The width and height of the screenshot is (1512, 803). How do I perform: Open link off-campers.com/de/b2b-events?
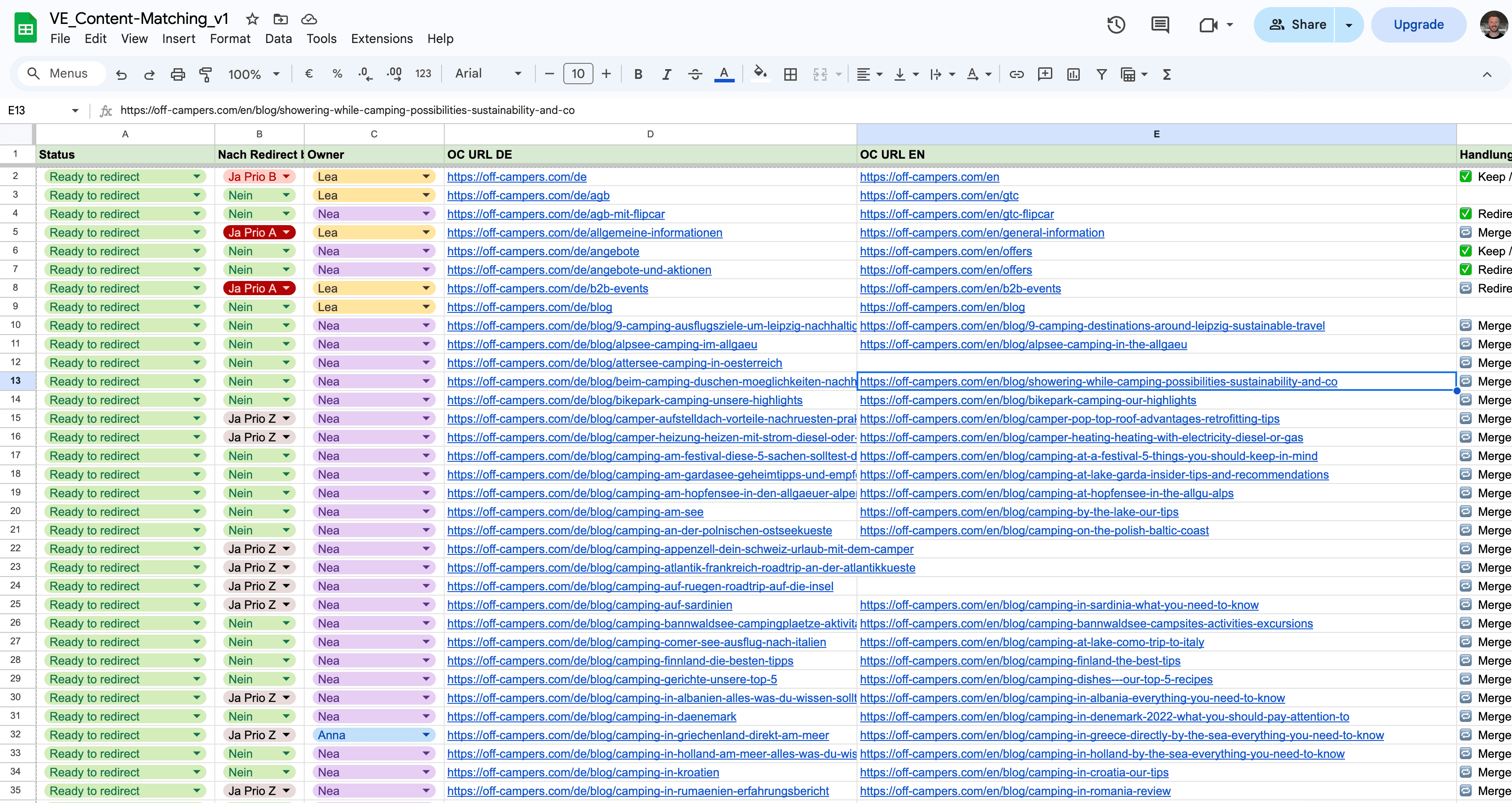pos(548,288)
